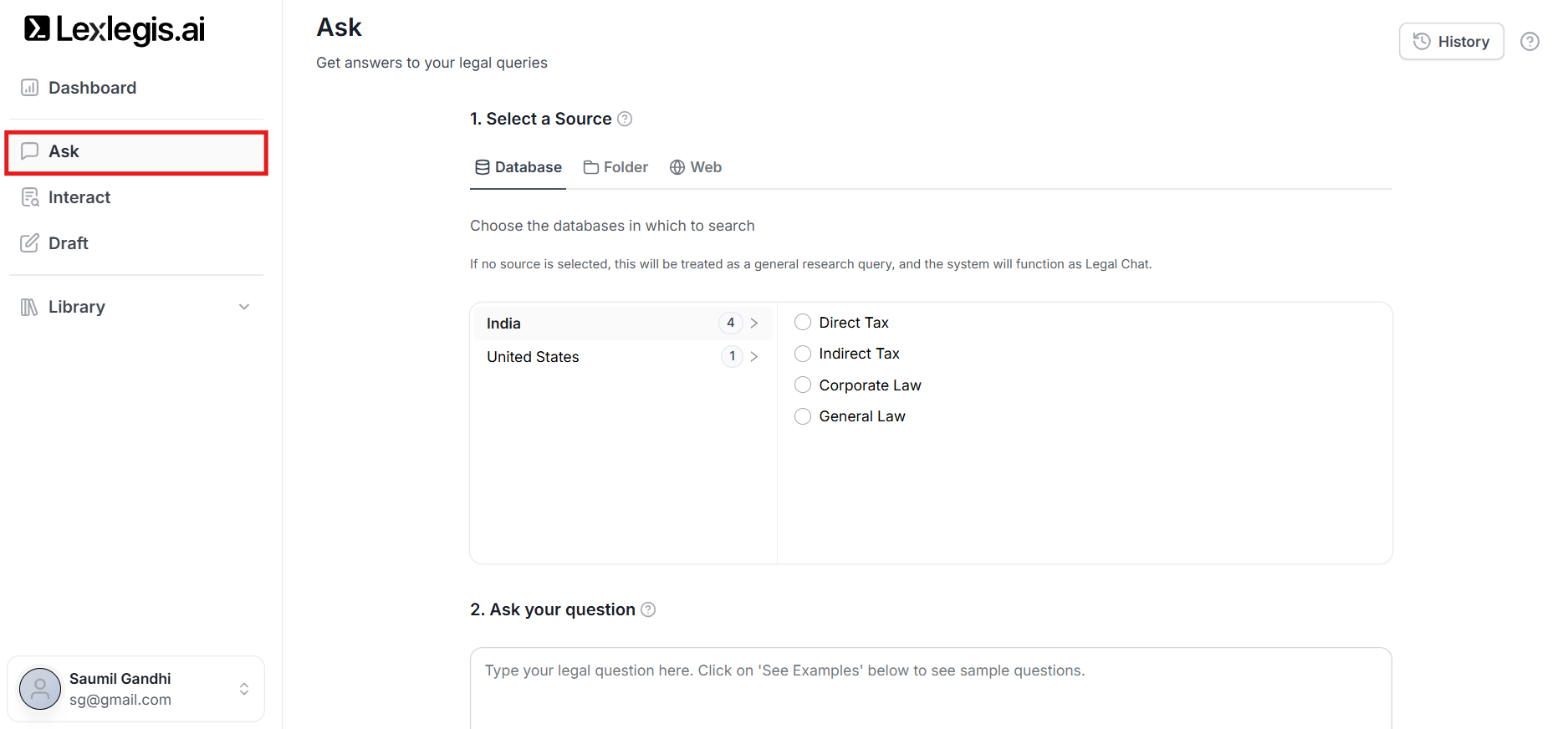Expand the Library sidebar section chevron
1568x729 pixels.
point(244,307)
